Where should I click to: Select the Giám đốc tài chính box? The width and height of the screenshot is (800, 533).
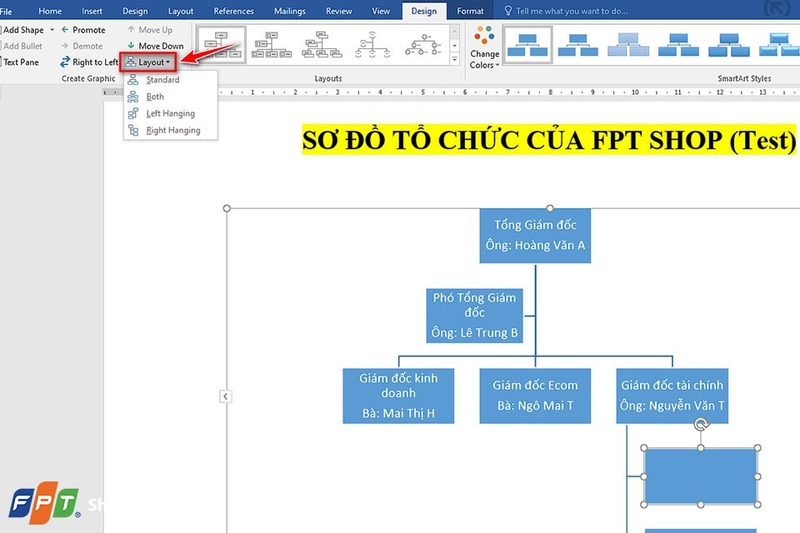[672, 396]
